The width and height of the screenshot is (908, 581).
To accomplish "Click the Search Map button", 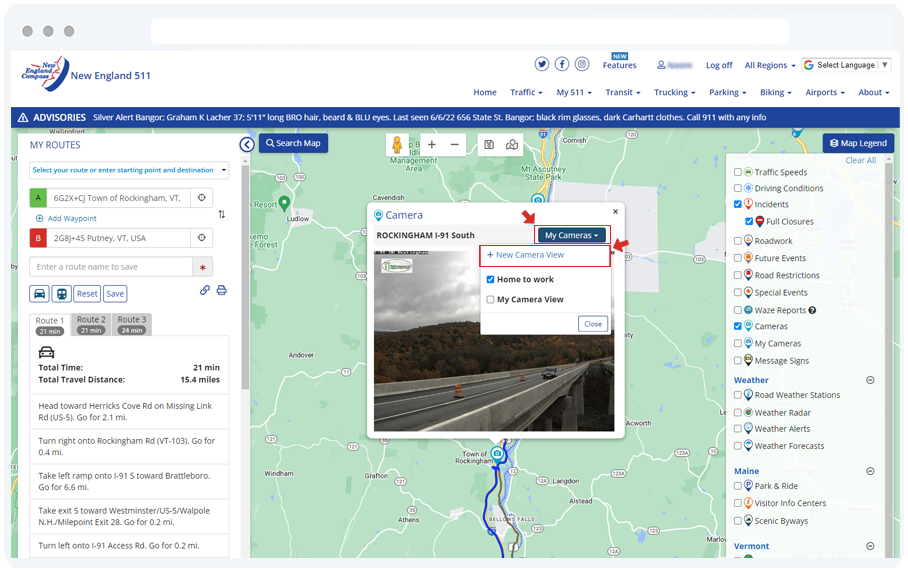I will (294, 143).
